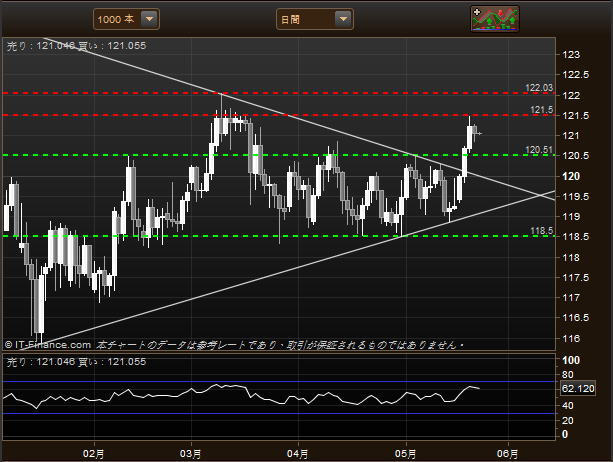The height and width of the screenshot is (462, 613).
Task: Click the 120 price axis label
Action: pyautogui.click(x=571, y=176)
